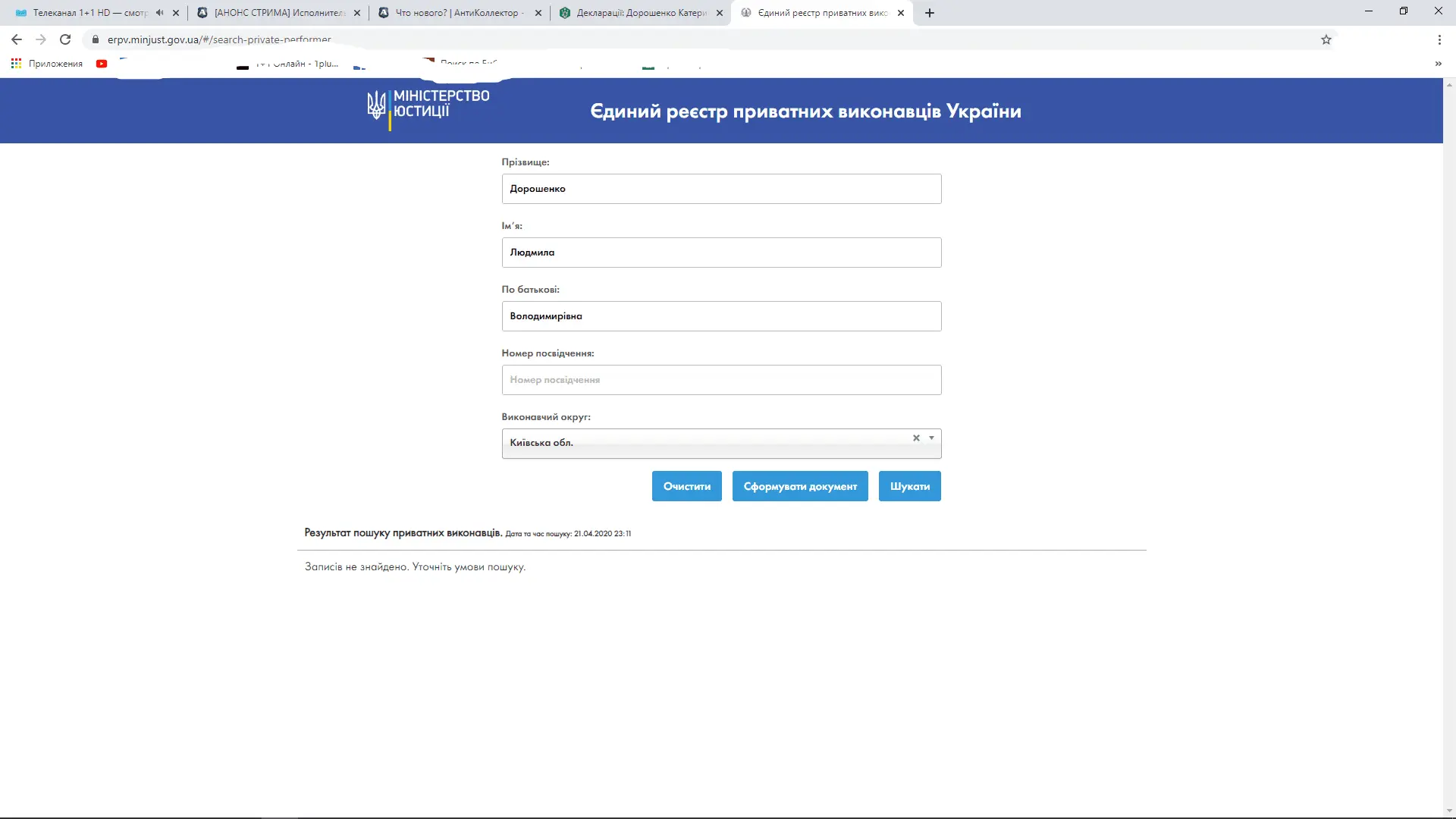Open the Виконавчий округ dropdown
Image resolution: width=1456 pixels, height=819 pixels.
coord(931,438)
